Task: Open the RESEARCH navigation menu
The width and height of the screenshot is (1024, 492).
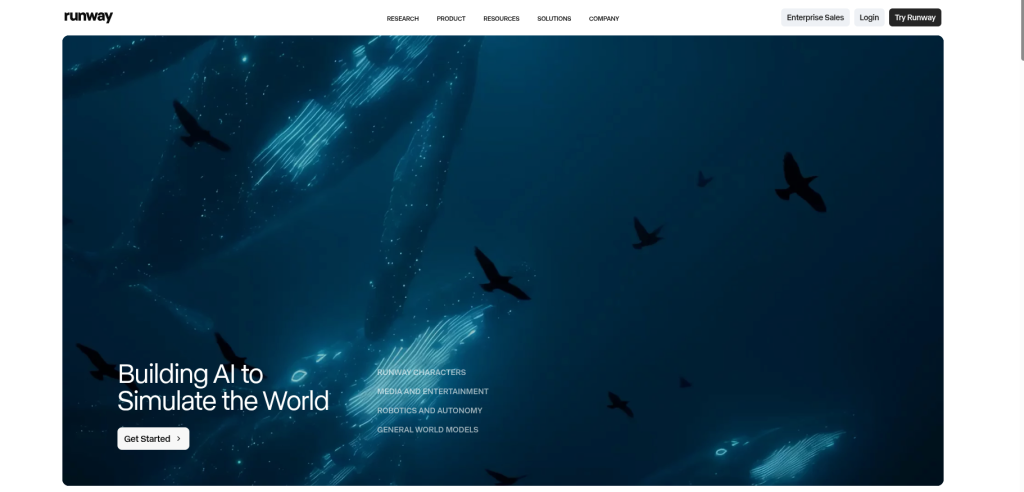Action: click(402, 19)
